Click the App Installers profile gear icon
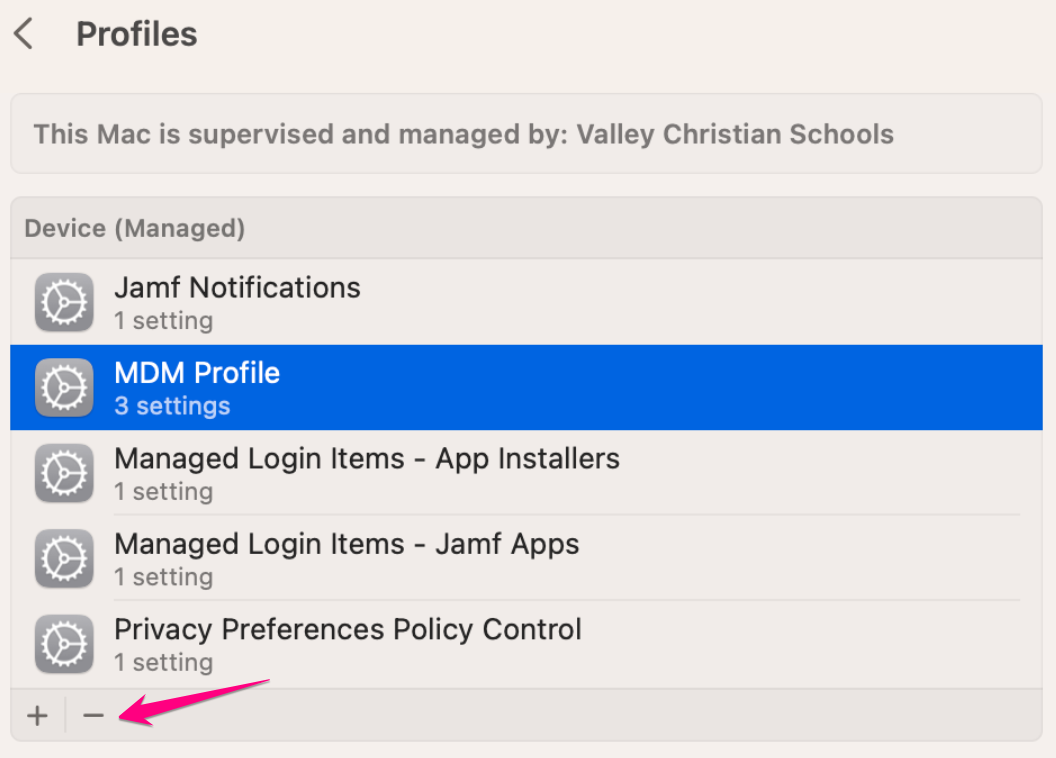Image resolution: width=1056 pixels, height=758 pixels. coord(64,473)
